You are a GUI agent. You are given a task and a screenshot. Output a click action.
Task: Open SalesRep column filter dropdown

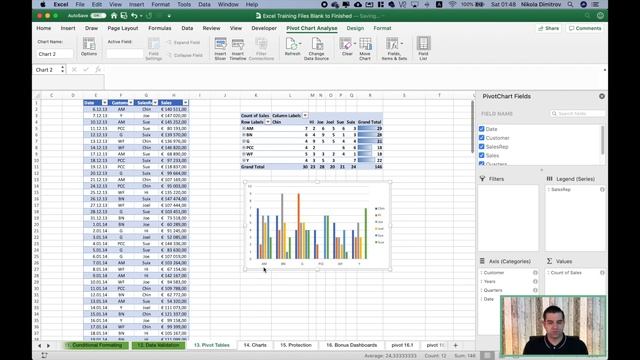point(155,103)
